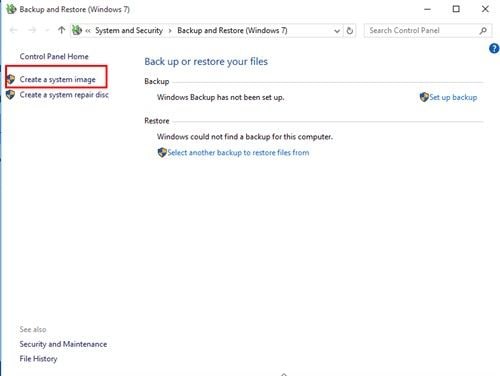Open the address bar history dropdown
500x376 pixels.
(337, 31)
